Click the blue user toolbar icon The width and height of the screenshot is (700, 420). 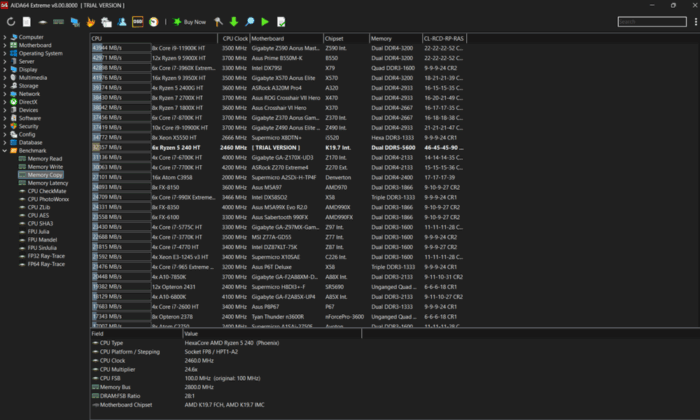tap(122, 21)
